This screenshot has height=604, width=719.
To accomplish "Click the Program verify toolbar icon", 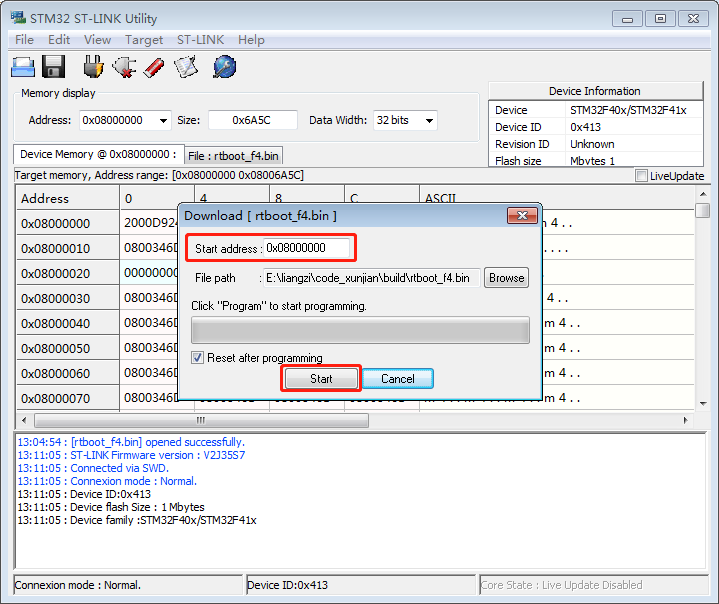I will (186, 67).
